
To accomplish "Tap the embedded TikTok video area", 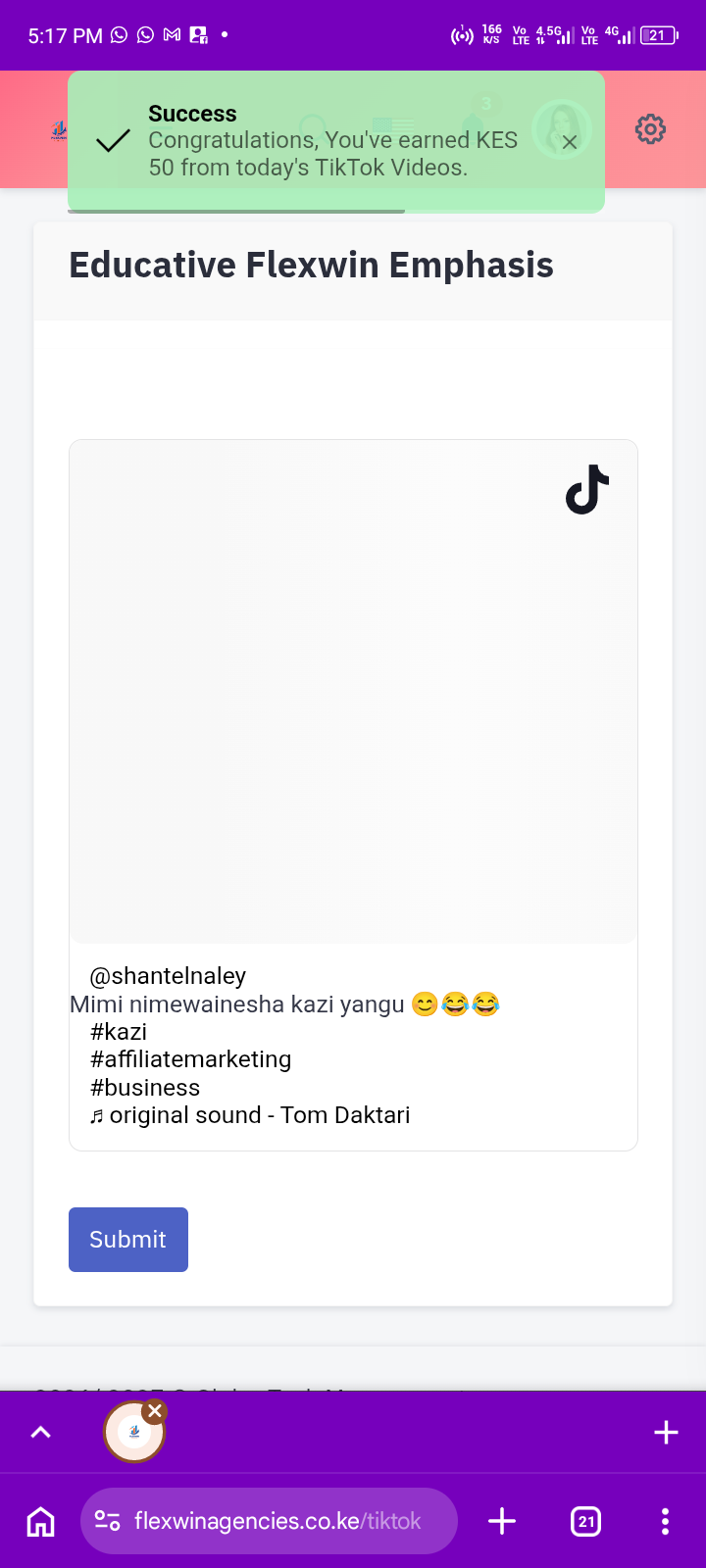I will click(353, 692).
